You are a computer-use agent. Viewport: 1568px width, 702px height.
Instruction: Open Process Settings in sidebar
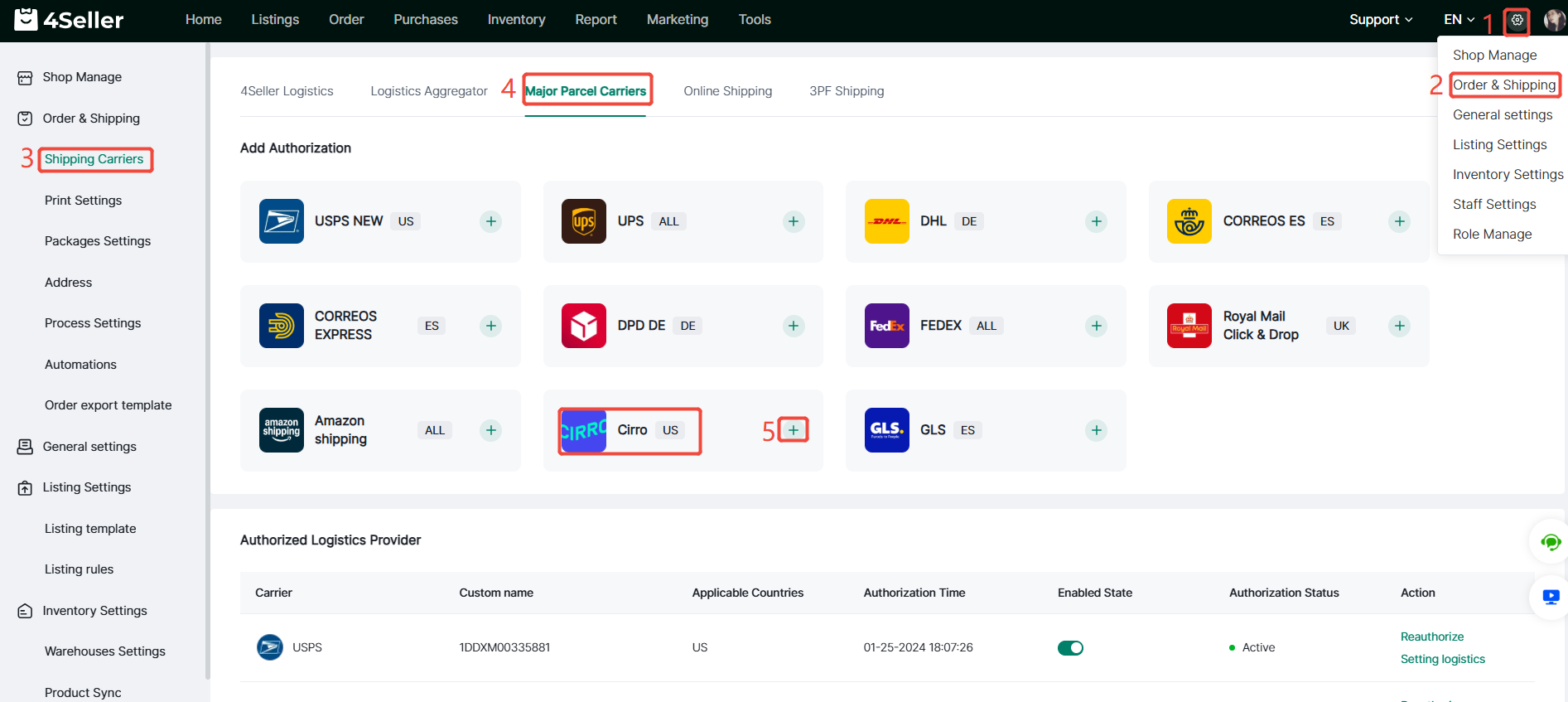(x=93, y=323)
